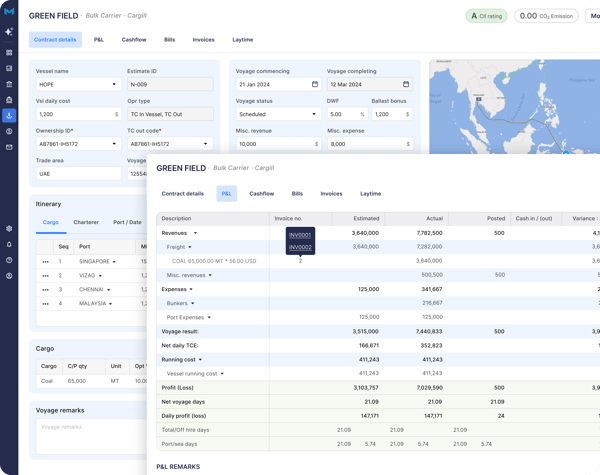The height and width of the screenshot is (475, 600).
Task: Expand the Bunkers row
Action: pos(192,303)
